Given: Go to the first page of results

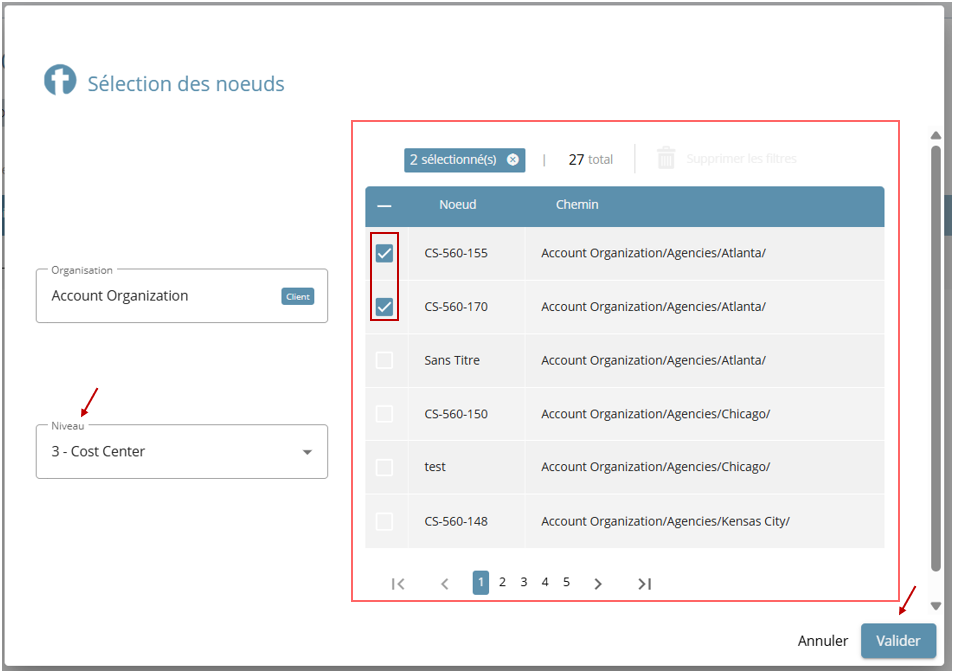Looking at the screenshot, I should [x=398, y=584].
